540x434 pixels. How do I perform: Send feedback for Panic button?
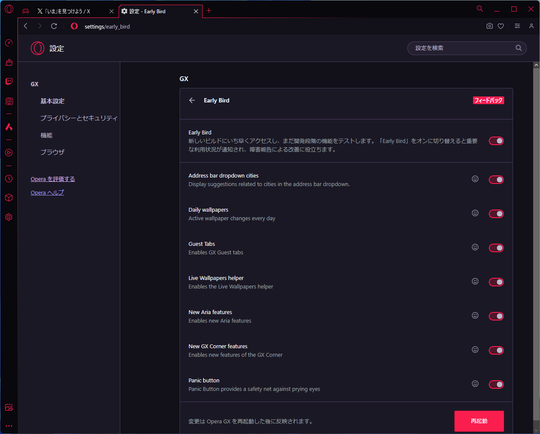coord(475,384)
